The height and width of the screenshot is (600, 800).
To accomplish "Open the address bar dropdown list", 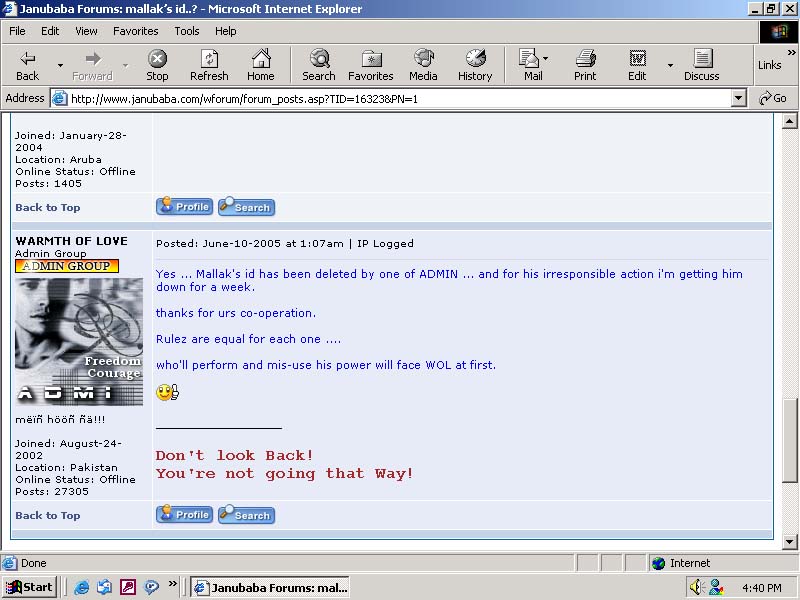I will [x=738, y=98].
